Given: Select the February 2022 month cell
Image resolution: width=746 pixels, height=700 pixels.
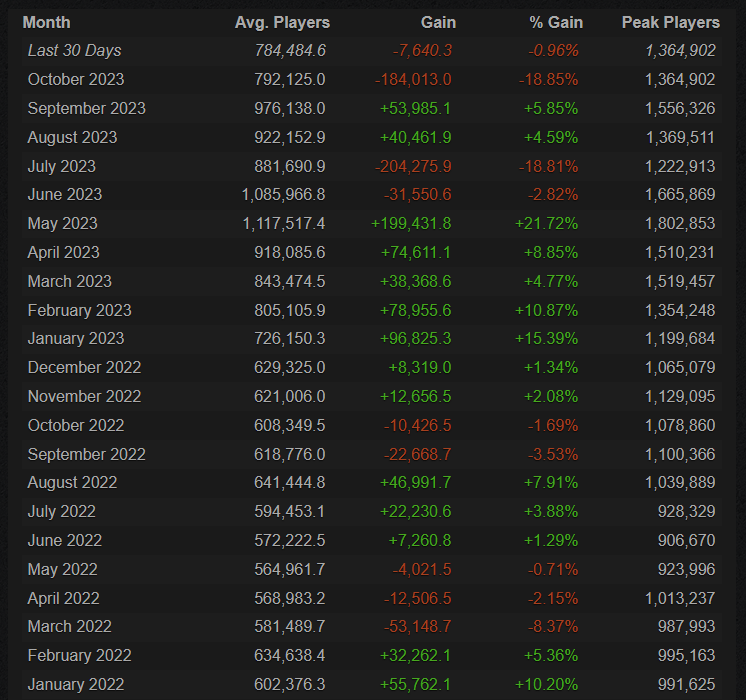Looking at the screenshot, I should pos(79,656).
